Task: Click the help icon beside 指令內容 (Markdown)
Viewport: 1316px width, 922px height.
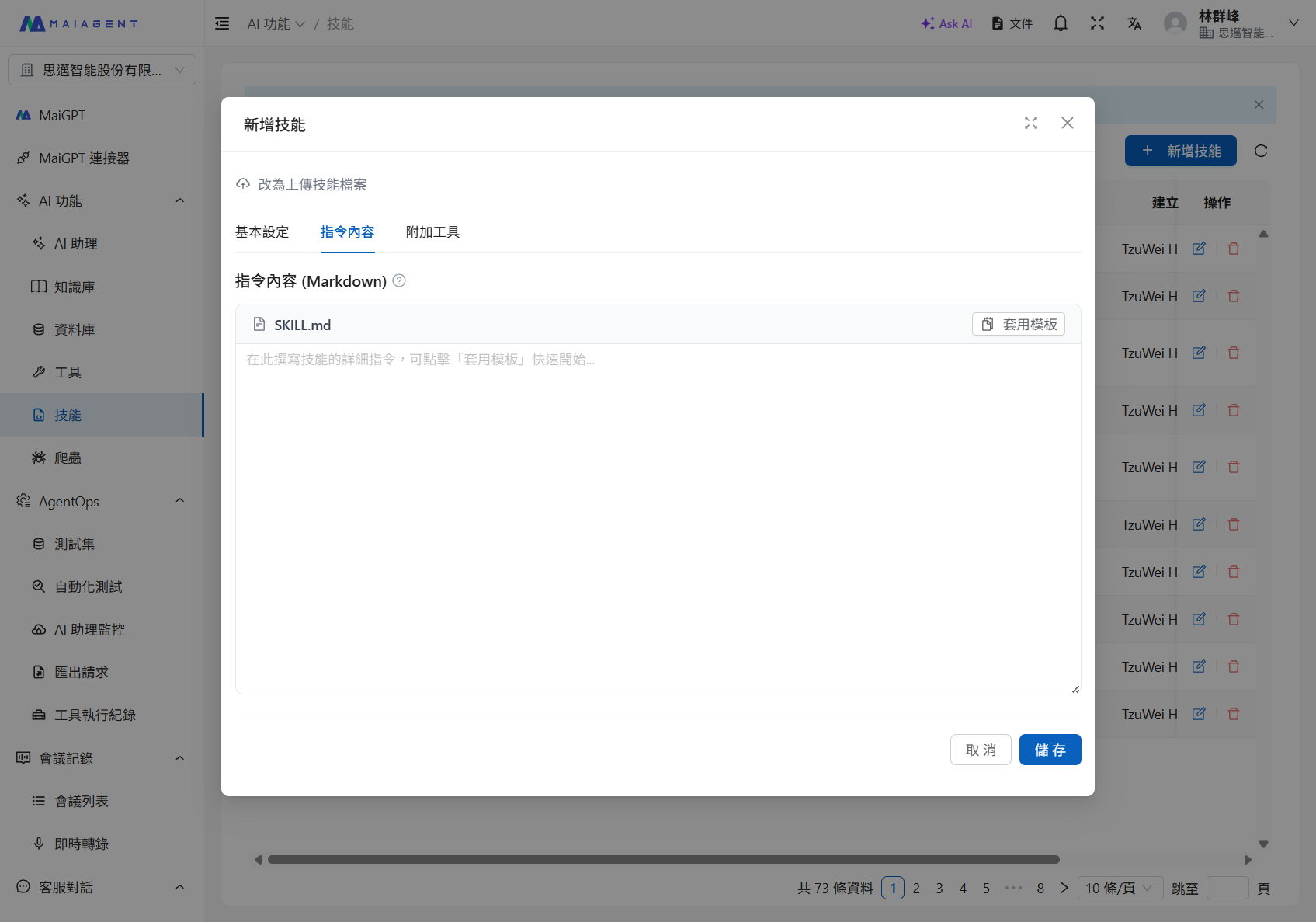Action: 399,281
